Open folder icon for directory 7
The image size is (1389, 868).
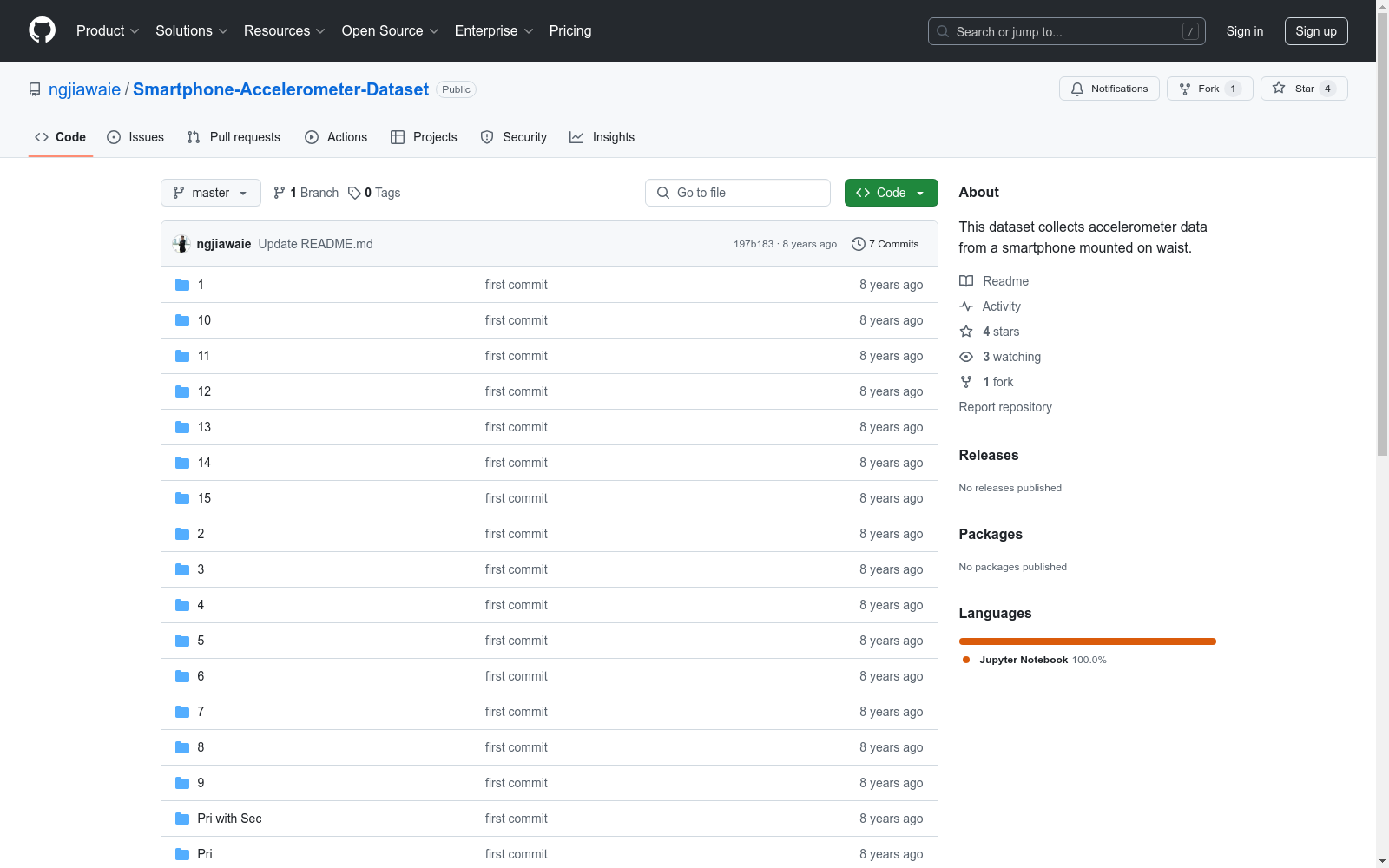pos(182,712)
